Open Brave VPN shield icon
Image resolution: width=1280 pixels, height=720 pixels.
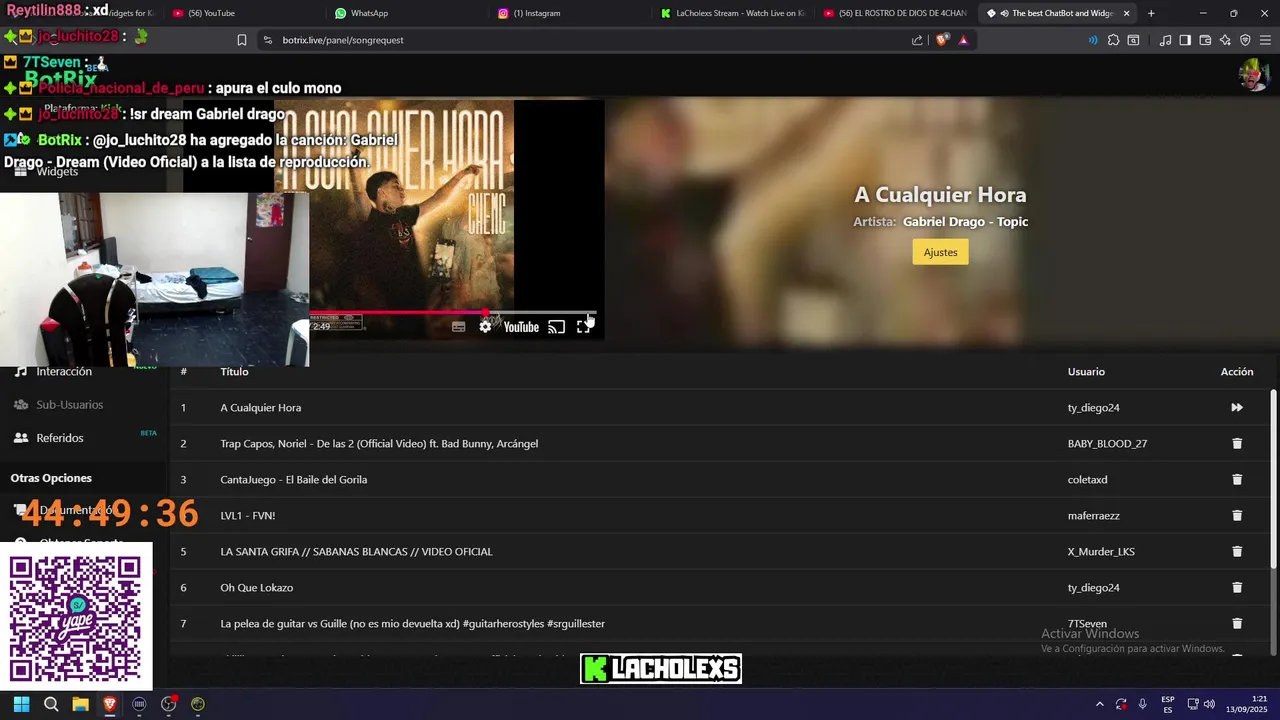click(x=1245, y=40)
